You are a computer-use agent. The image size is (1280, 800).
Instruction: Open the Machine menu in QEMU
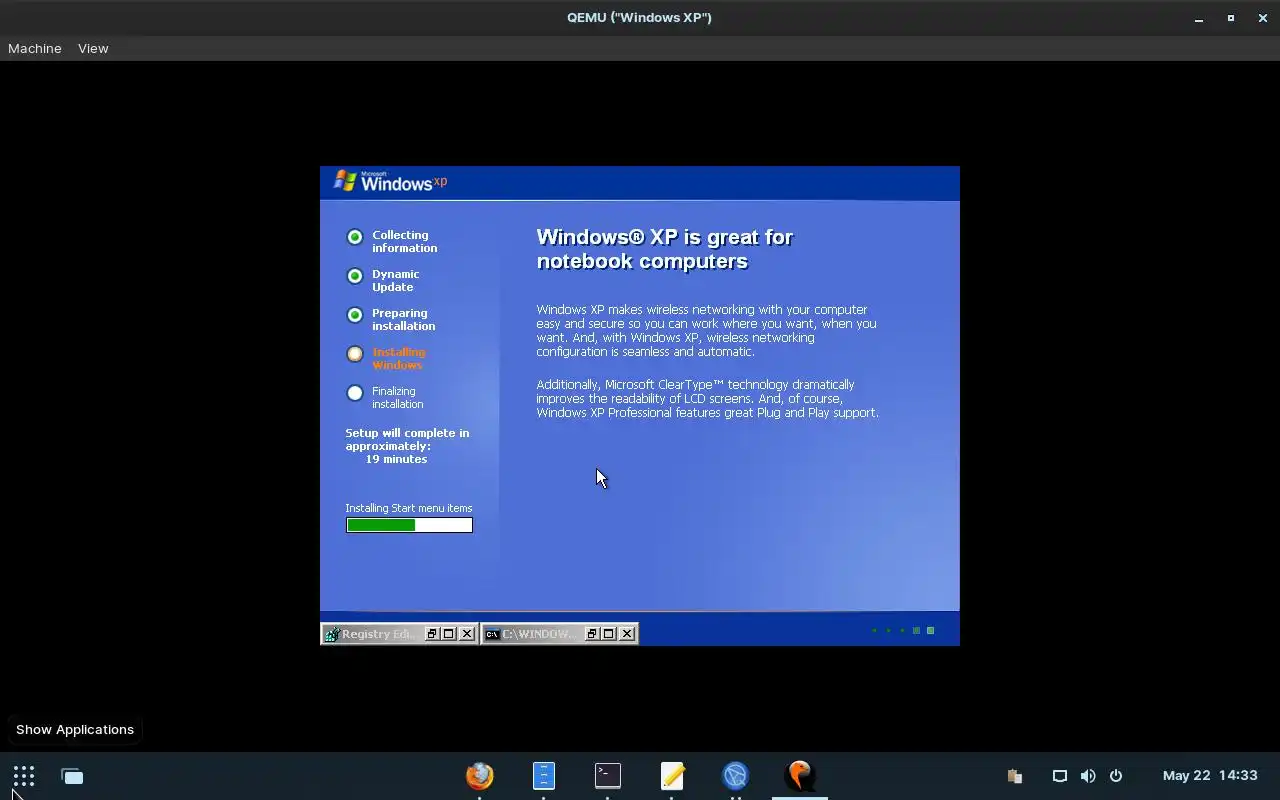click(35, 48)
